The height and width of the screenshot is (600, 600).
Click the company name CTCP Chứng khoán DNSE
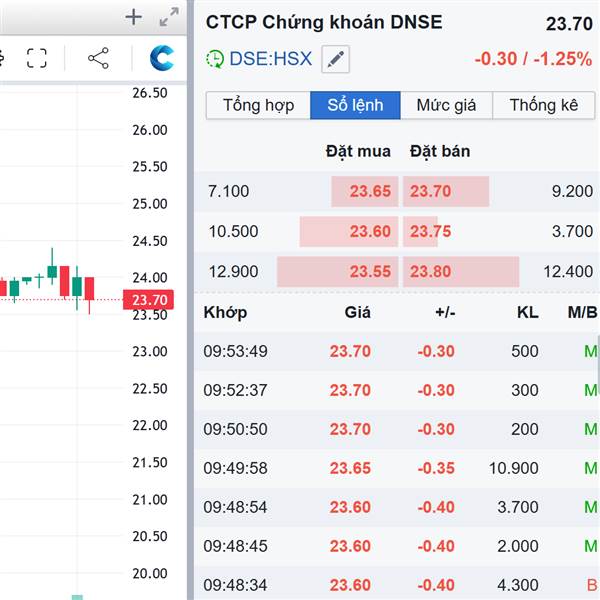tap(324, 22)
